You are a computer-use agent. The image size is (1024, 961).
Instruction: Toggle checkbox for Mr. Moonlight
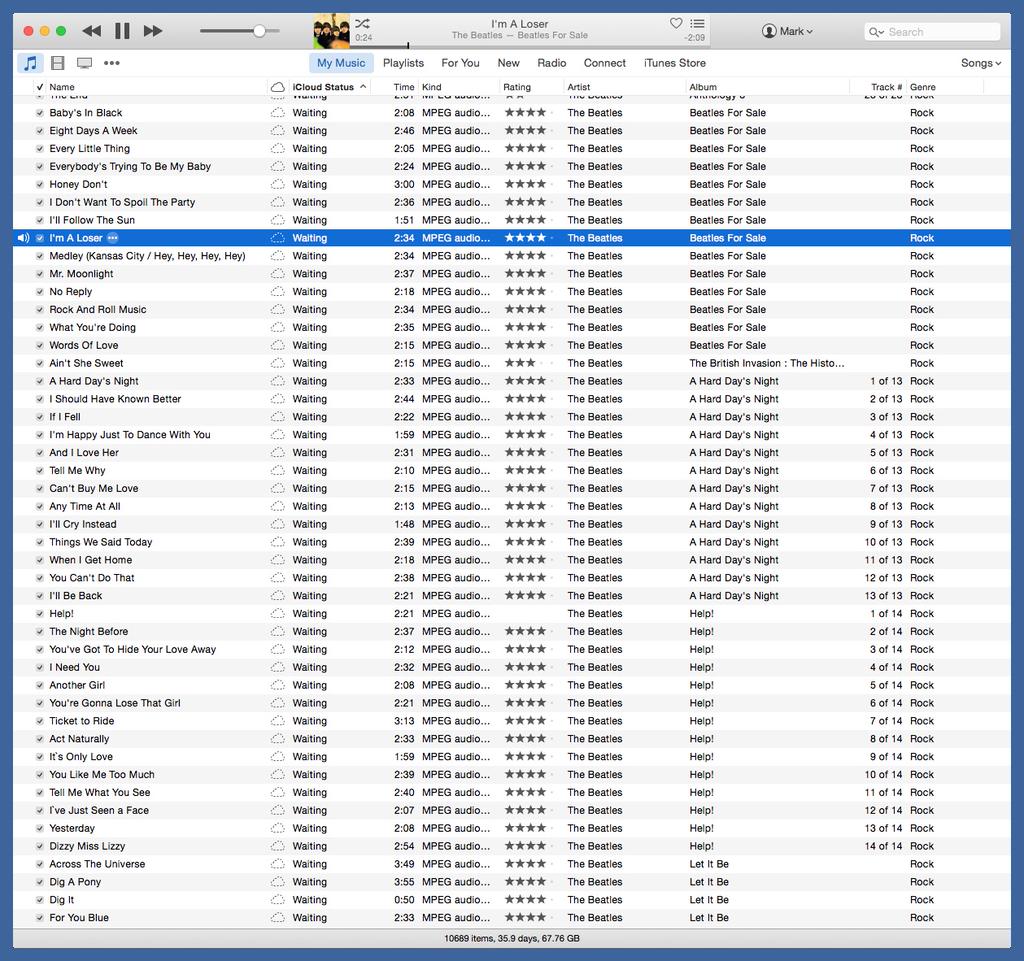click(40, 274)
